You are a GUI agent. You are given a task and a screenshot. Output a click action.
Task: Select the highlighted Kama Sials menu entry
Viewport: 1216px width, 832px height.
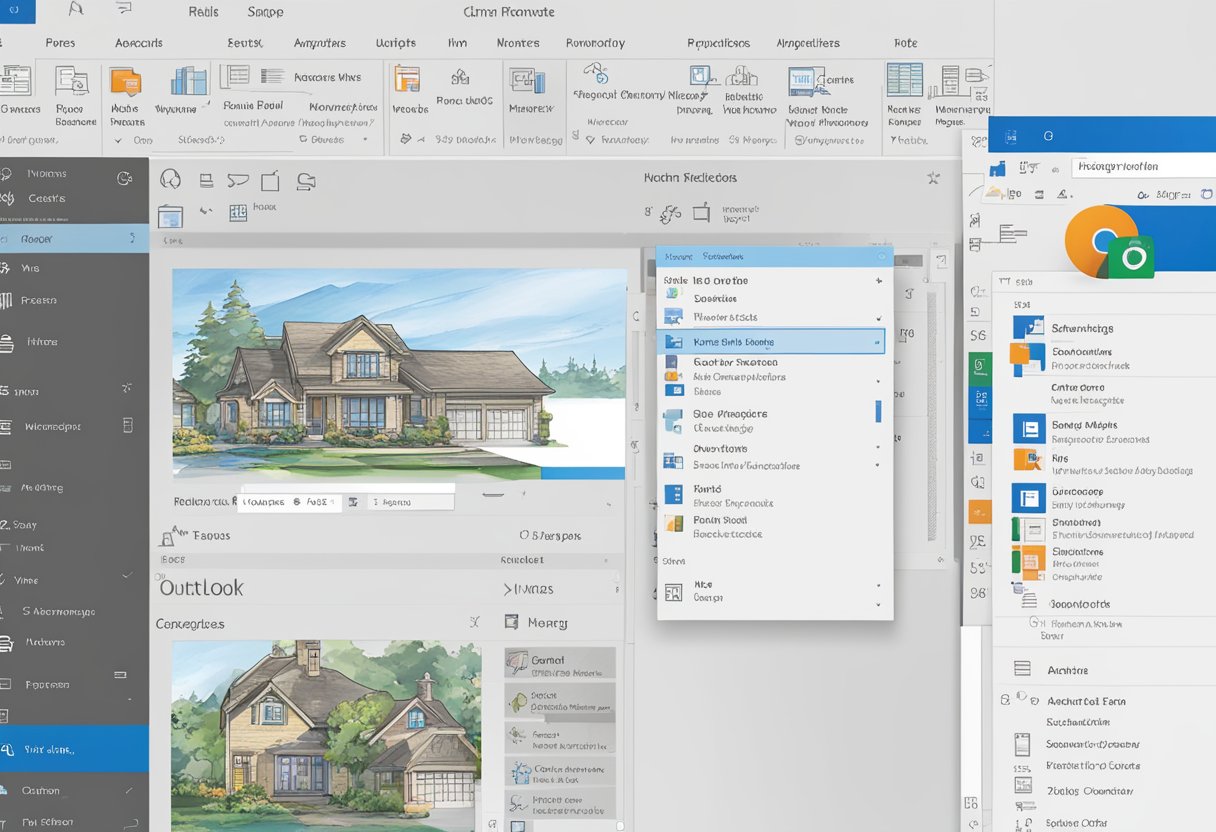770,341
